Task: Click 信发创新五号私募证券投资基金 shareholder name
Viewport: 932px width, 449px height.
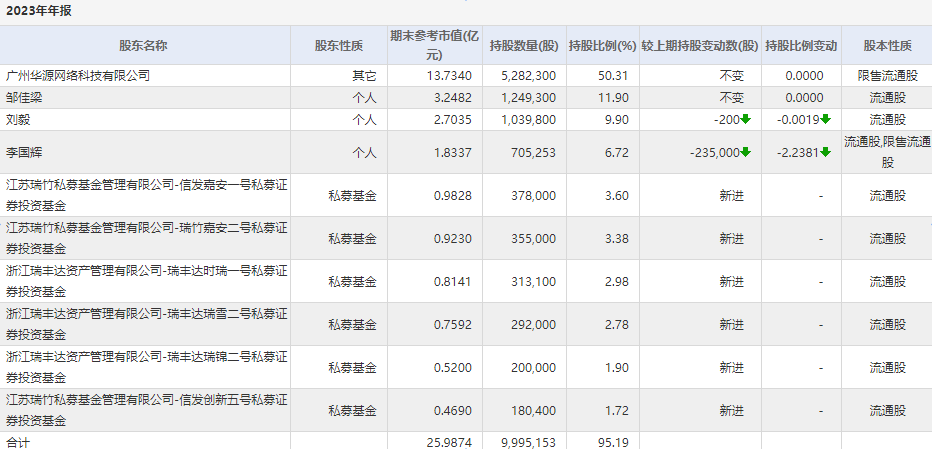Action: point(147,410)
